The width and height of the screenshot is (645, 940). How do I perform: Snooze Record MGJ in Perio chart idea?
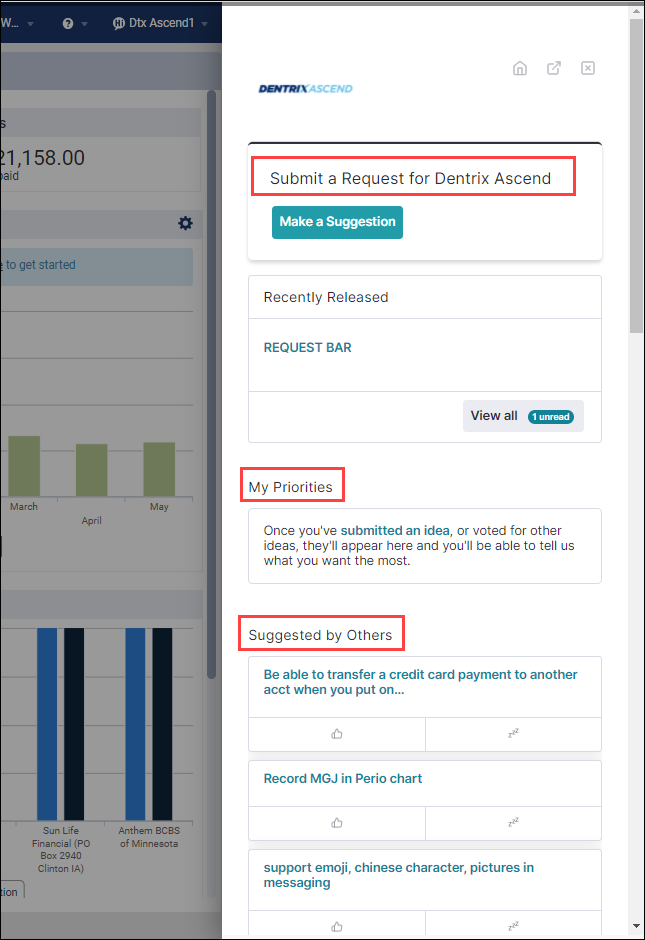coord(513,823)
